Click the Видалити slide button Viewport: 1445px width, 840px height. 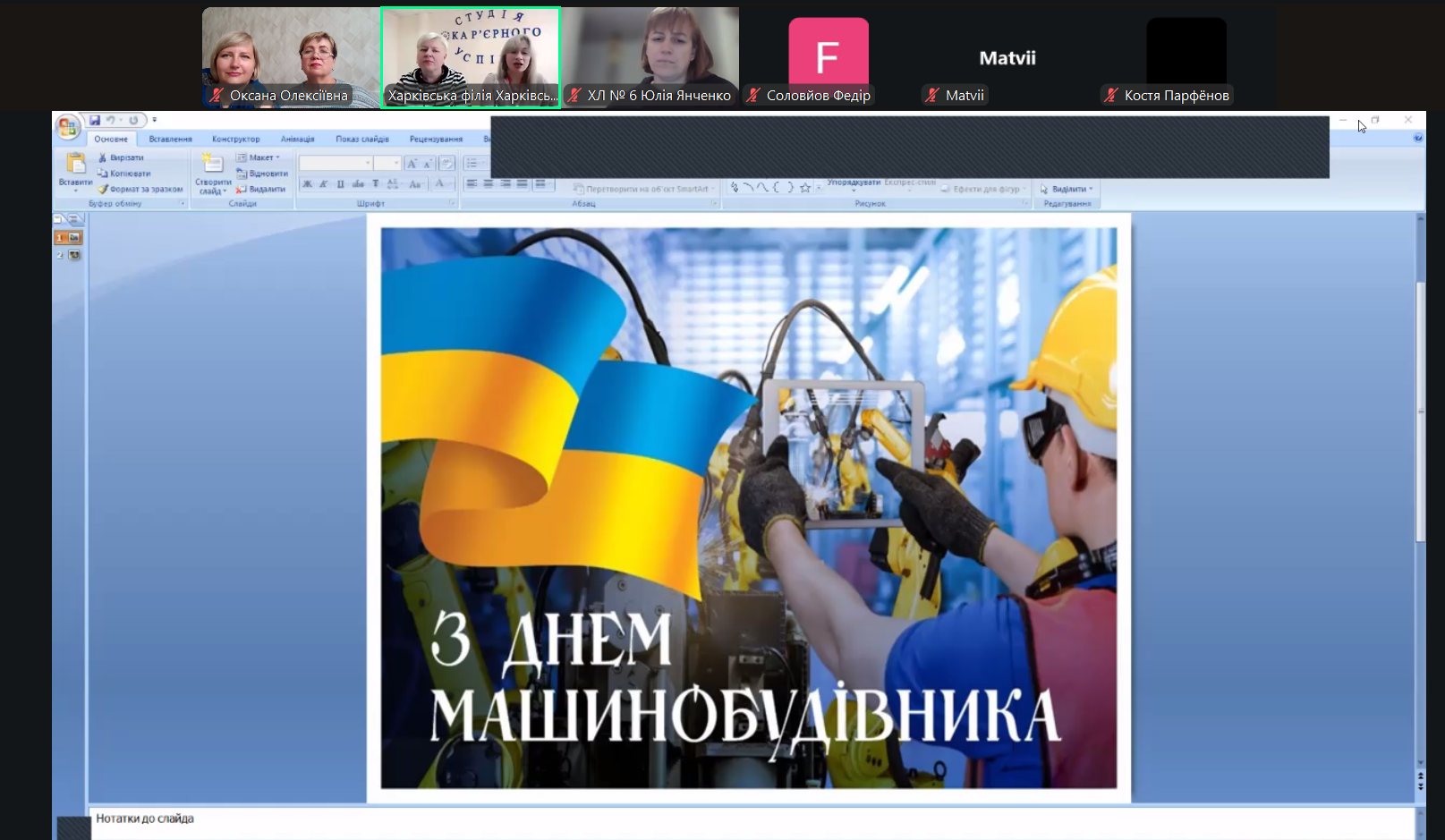click(x=261, y=190)
